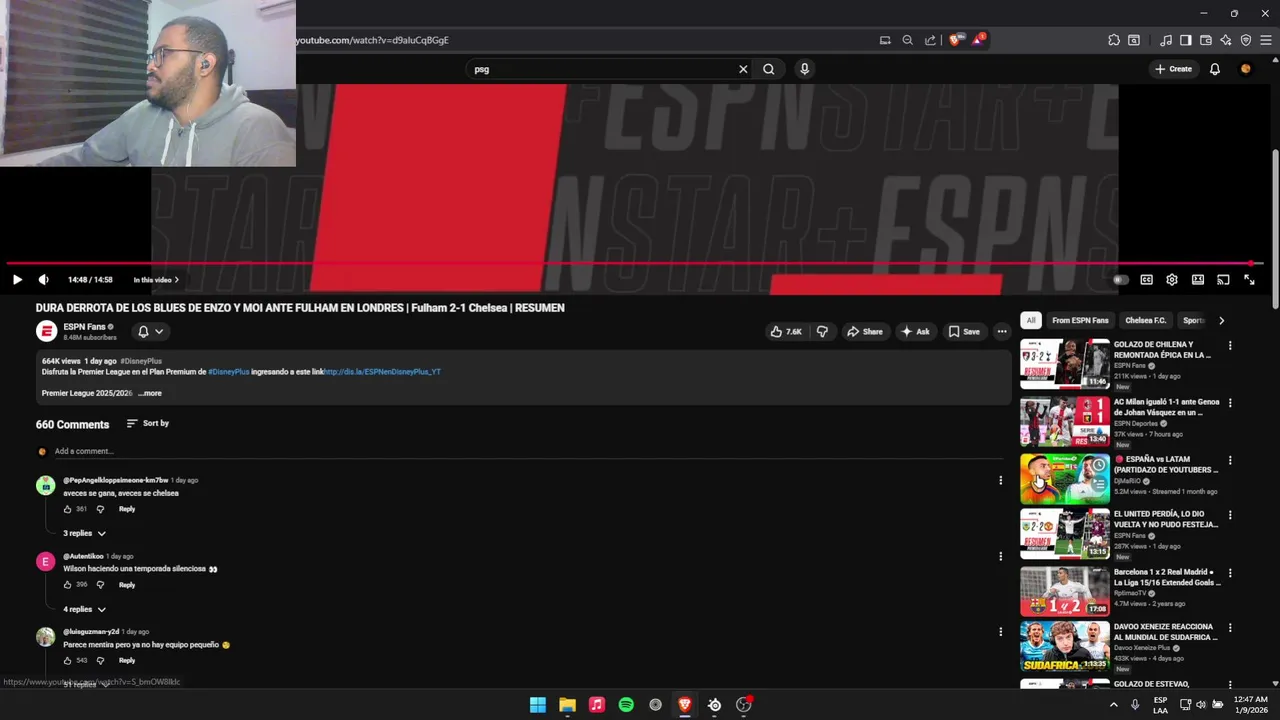1280x720 pixels.
Task: Dislike the video with thumbs down
Action: 823,332
